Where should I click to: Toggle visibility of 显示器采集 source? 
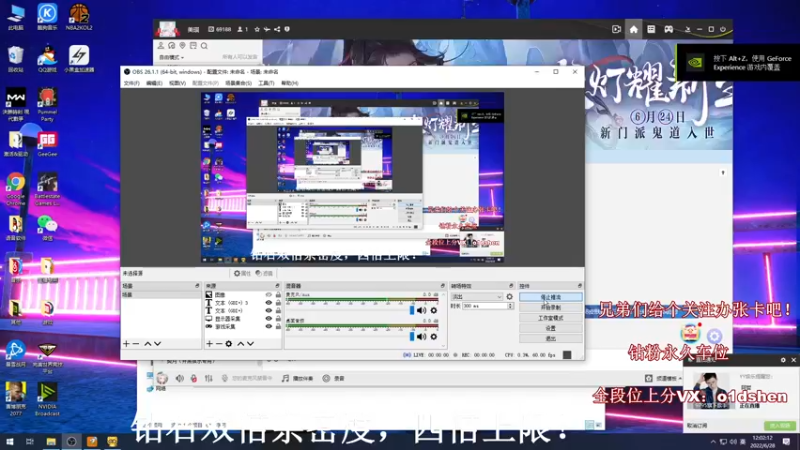(x=268, y=318)
